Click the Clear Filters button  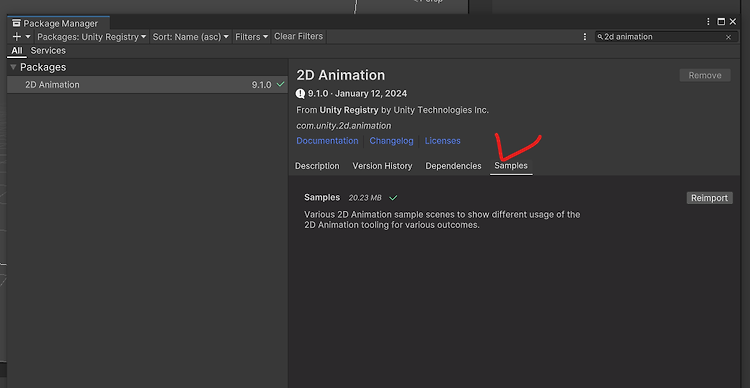[298, 36]
